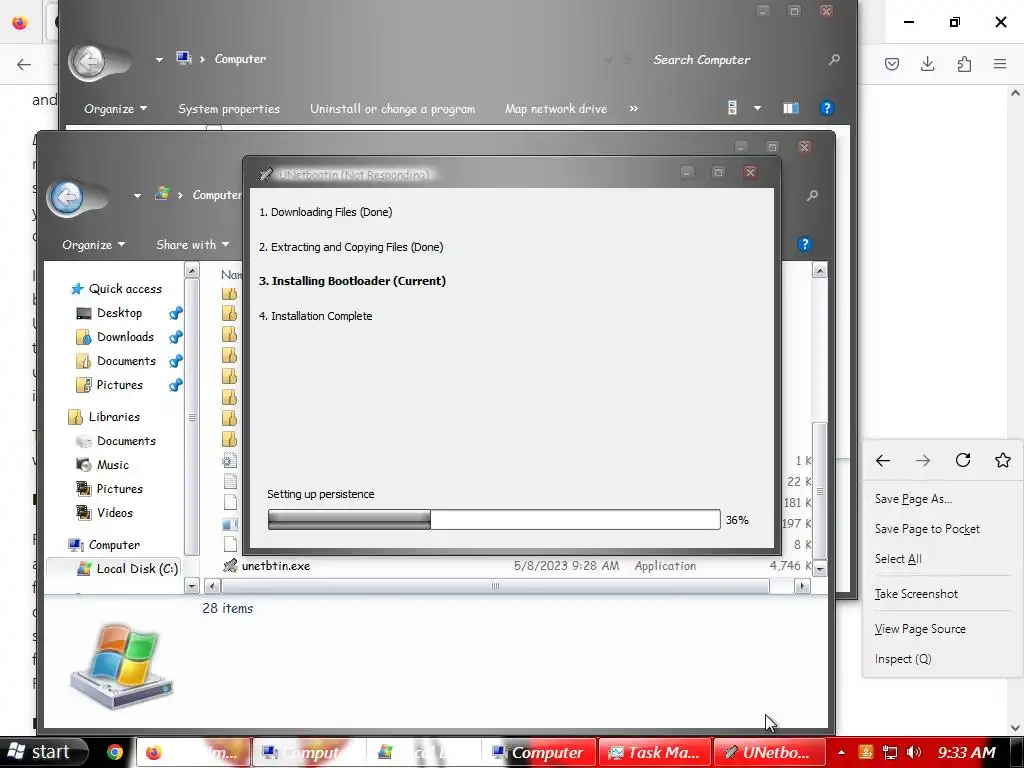Bookmark page with context menu star icon

pos(1002,460)
